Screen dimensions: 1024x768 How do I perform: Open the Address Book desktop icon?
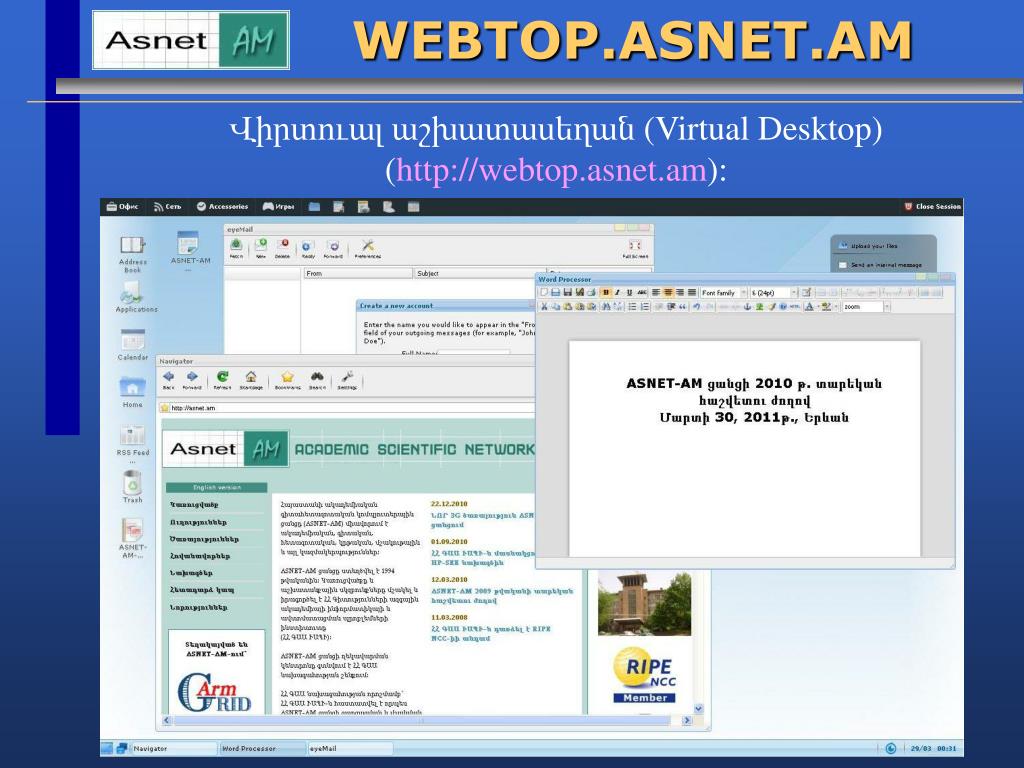pos(133,254)
